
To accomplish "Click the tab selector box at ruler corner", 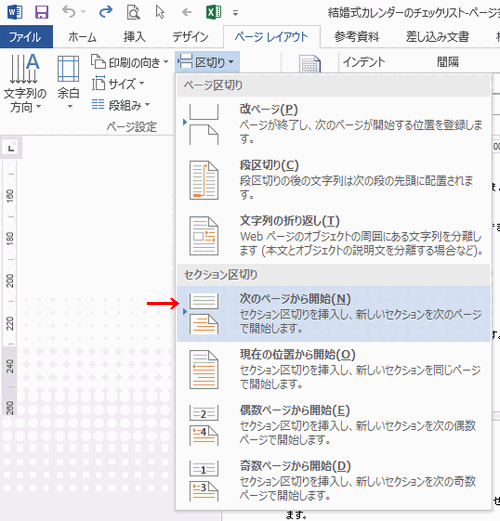I will [x=11, y=148].
